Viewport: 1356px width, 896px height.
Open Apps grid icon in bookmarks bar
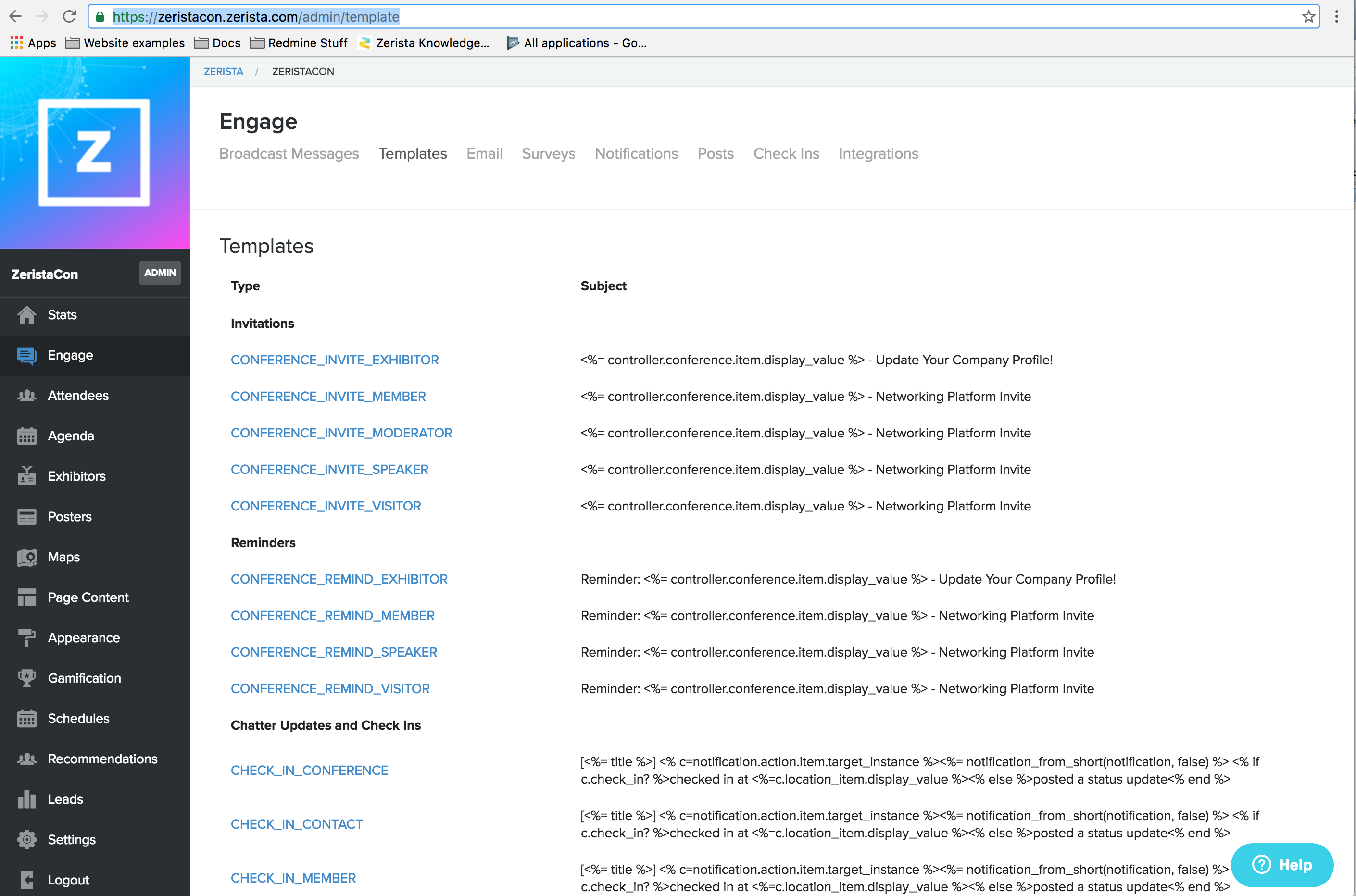[x=16, y=43]
